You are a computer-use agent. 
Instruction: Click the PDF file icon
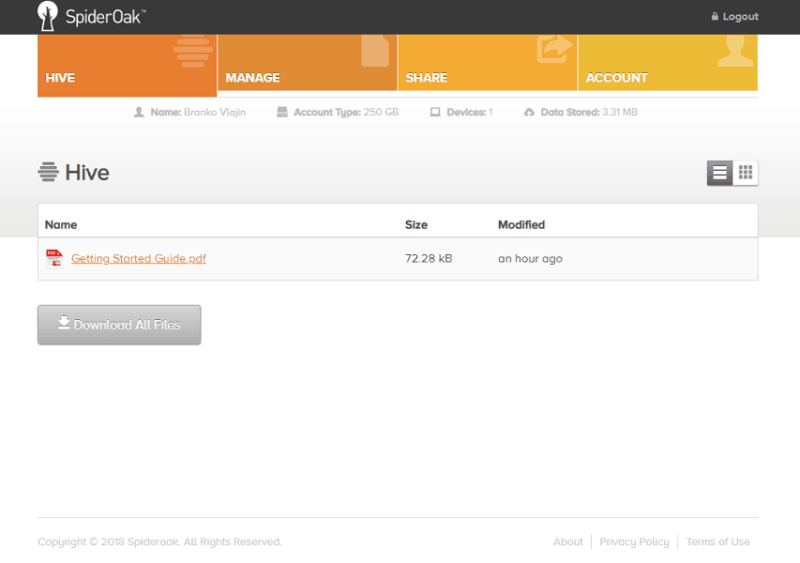click(54, 258)
